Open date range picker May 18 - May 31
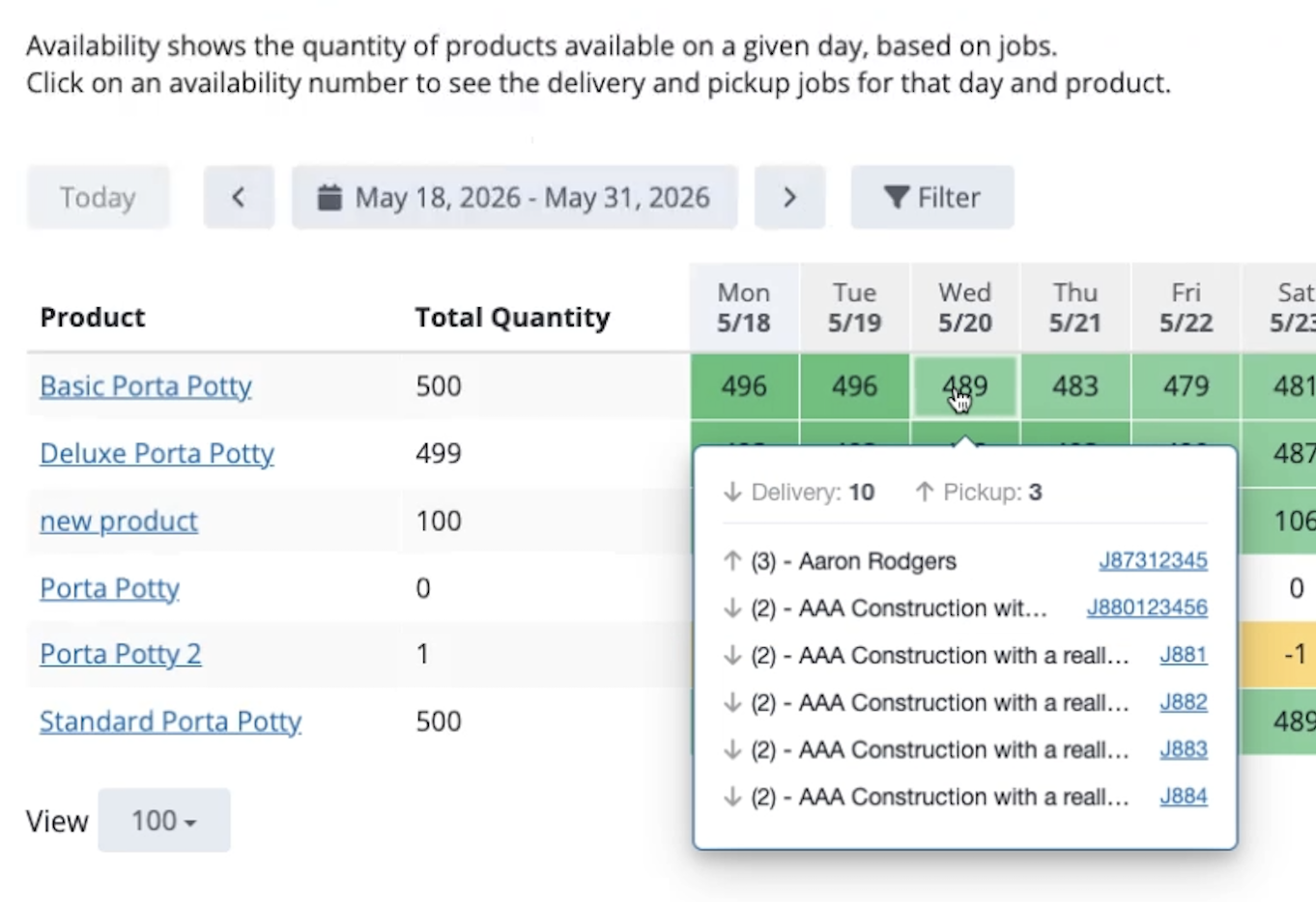Image resolution: width=1316 pixels, height=902 pixels. pyautogui.click(x=515, y=197)
